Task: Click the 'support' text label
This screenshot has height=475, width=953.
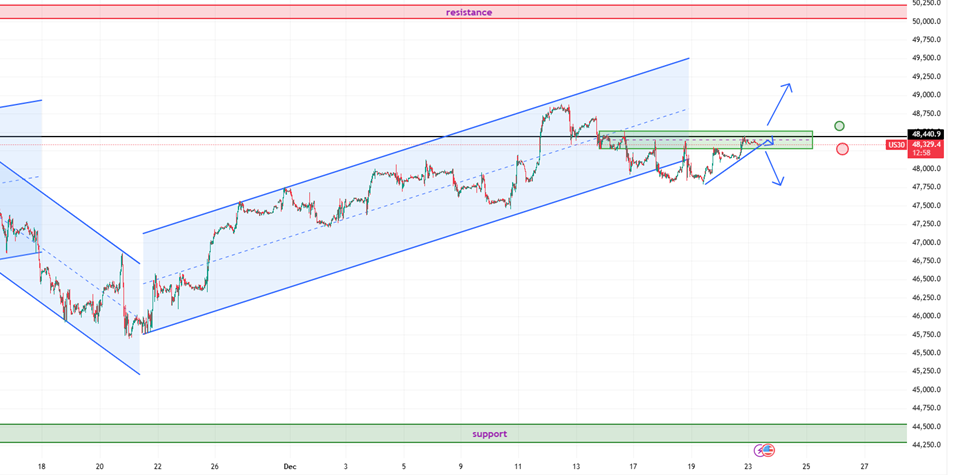Action: [x=489, y=434]
